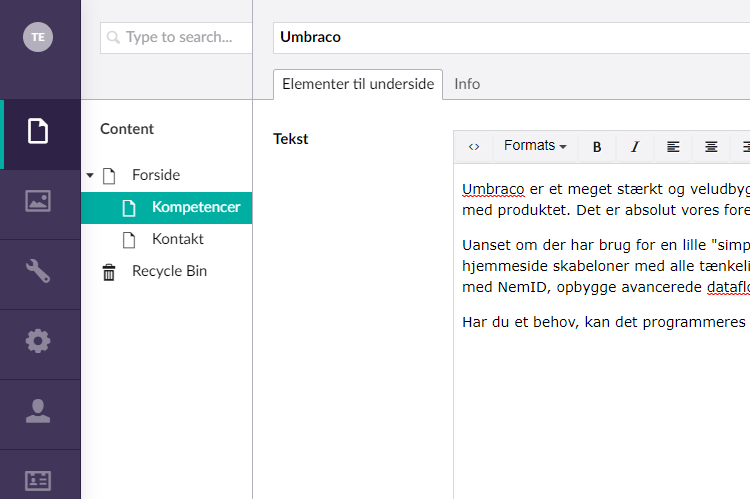Align text left
This screenshot has width=750, height=500.
click(673, 147)
